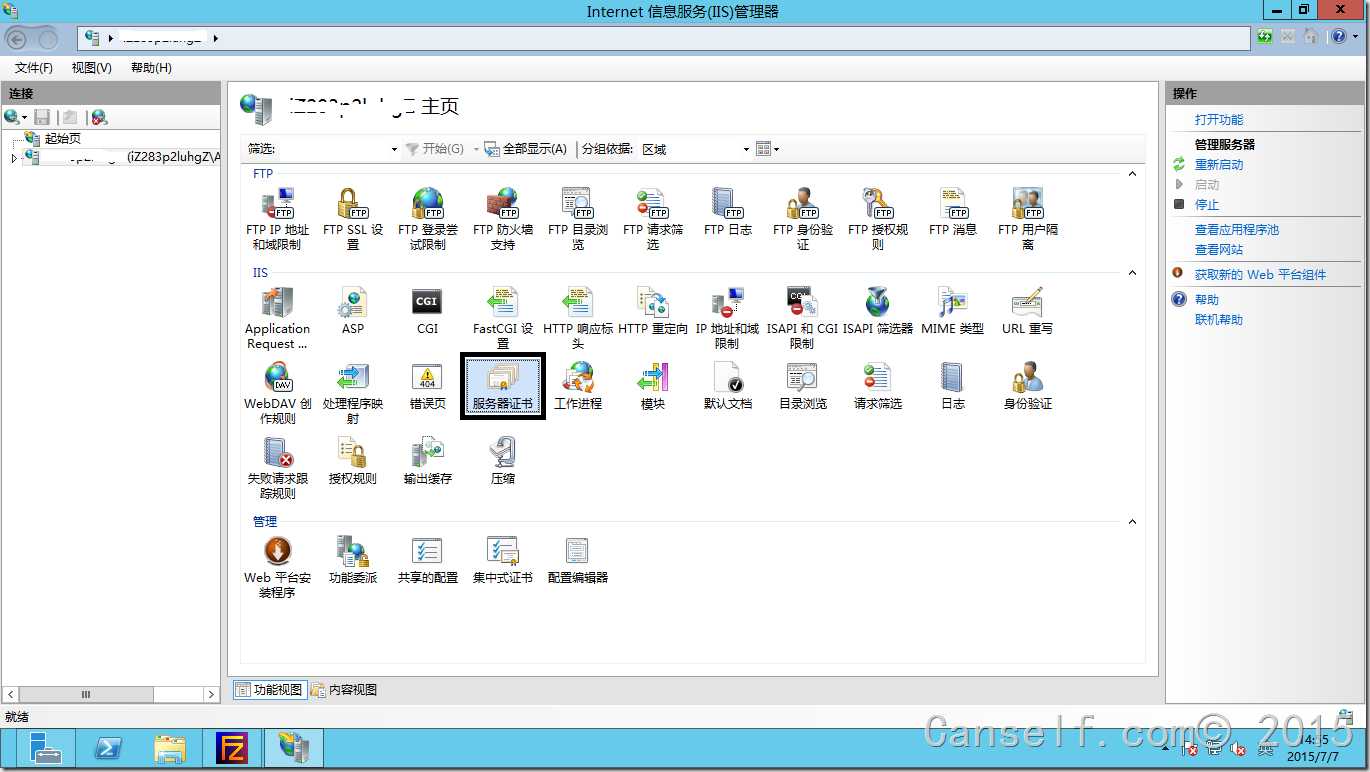Open FastCGI 设置 feature
The width and height of the screenshot is (1370, 772).
click(x=503, y=317)
